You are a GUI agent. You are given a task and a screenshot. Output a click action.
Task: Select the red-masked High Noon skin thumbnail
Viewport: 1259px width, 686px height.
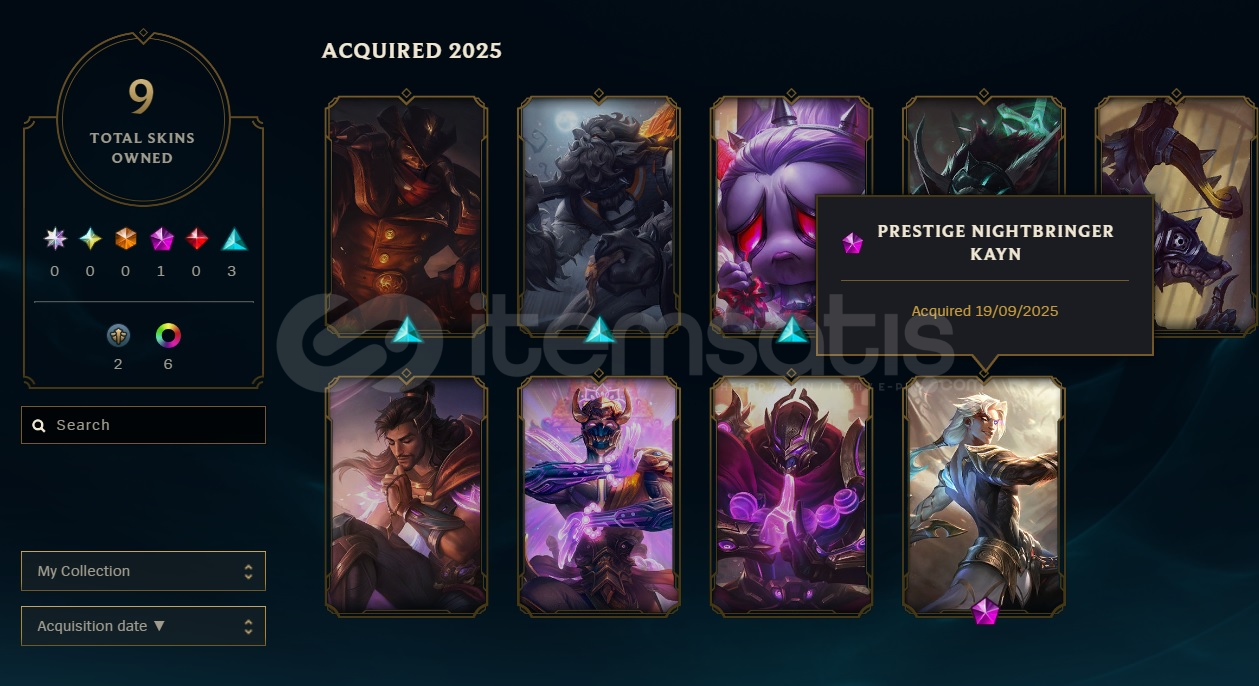click(406, 215)
